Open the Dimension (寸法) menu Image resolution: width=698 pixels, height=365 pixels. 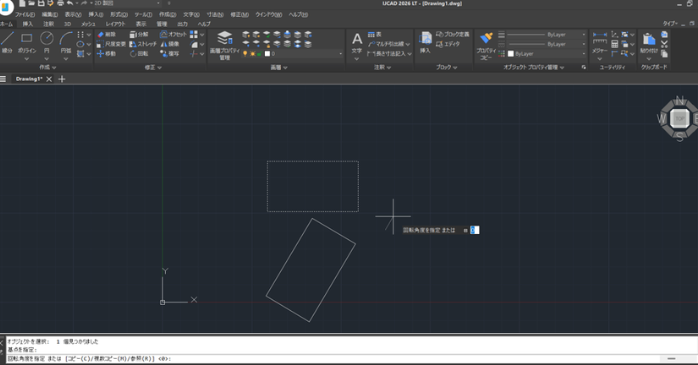[x=215, y=15]
